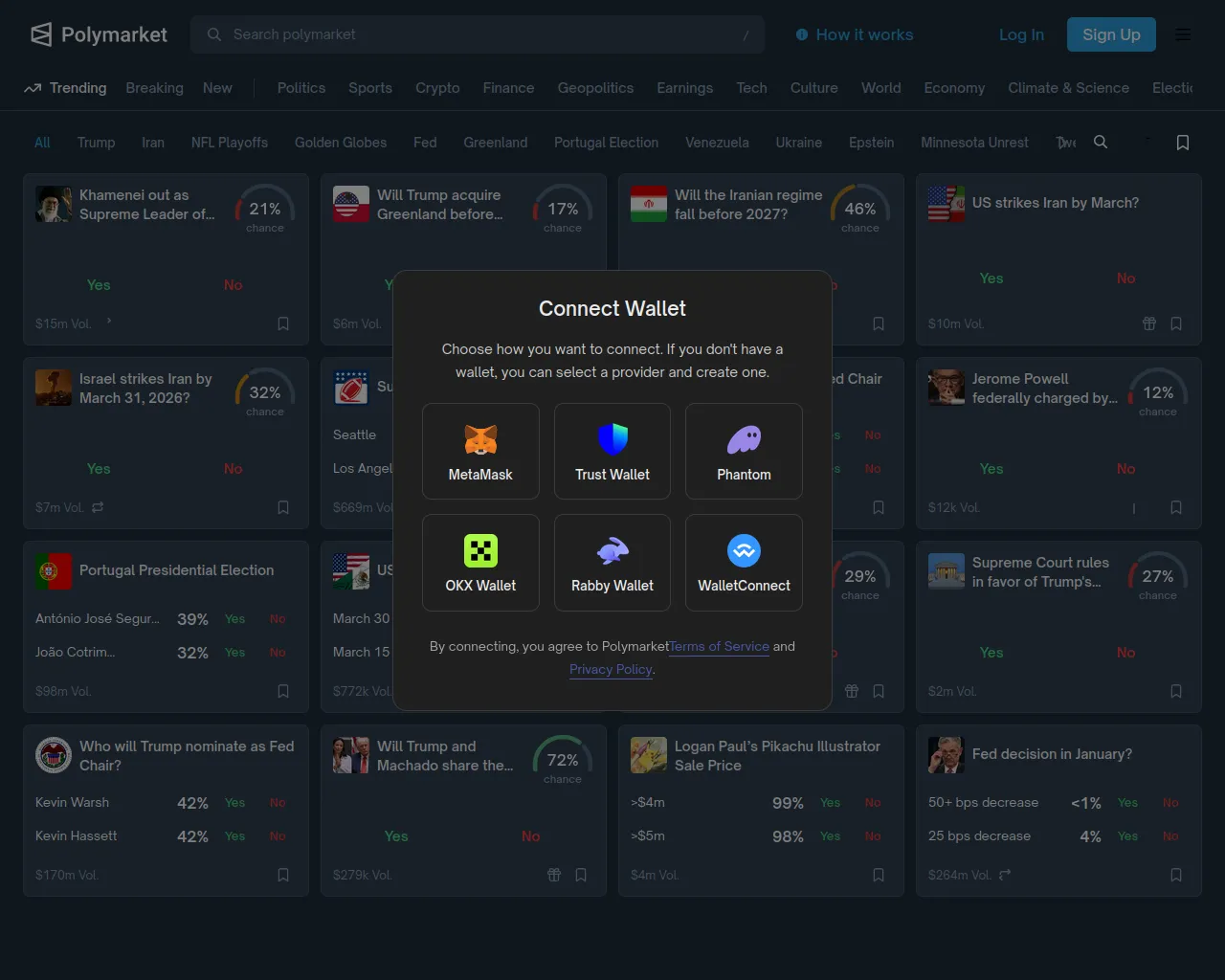Pick OKX Wallet to connect
This screenshot has height=980, width=1225.
(480, 562)
